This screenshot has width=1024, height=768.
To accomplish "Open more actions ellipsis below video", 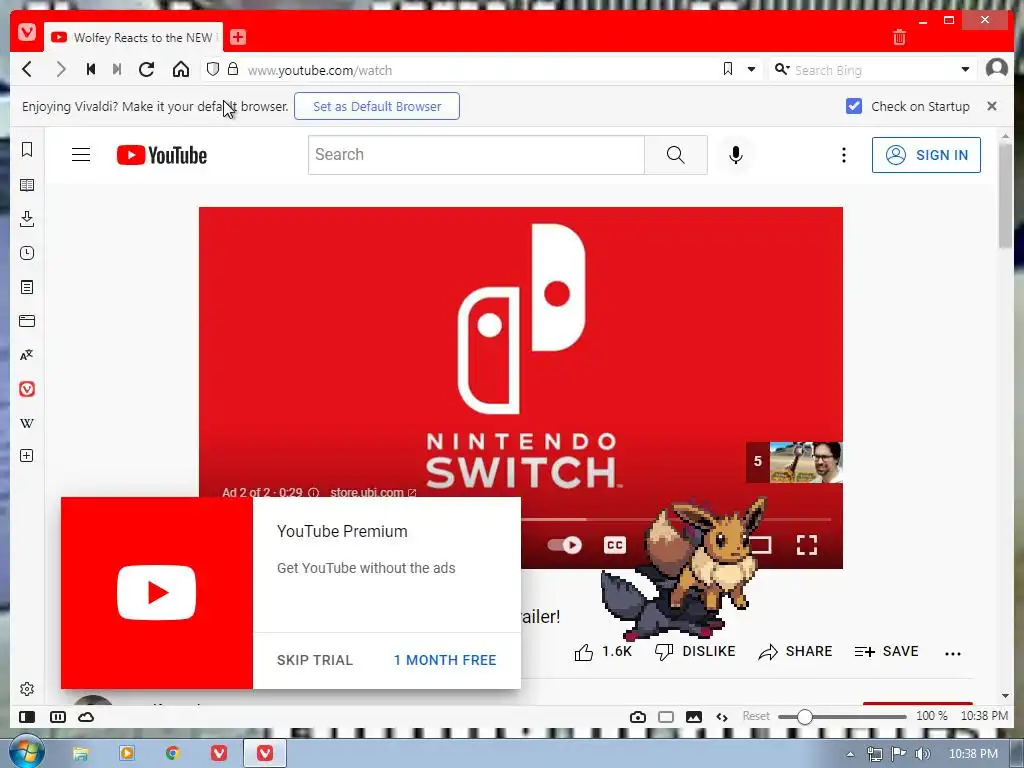I will coord(953,653).
